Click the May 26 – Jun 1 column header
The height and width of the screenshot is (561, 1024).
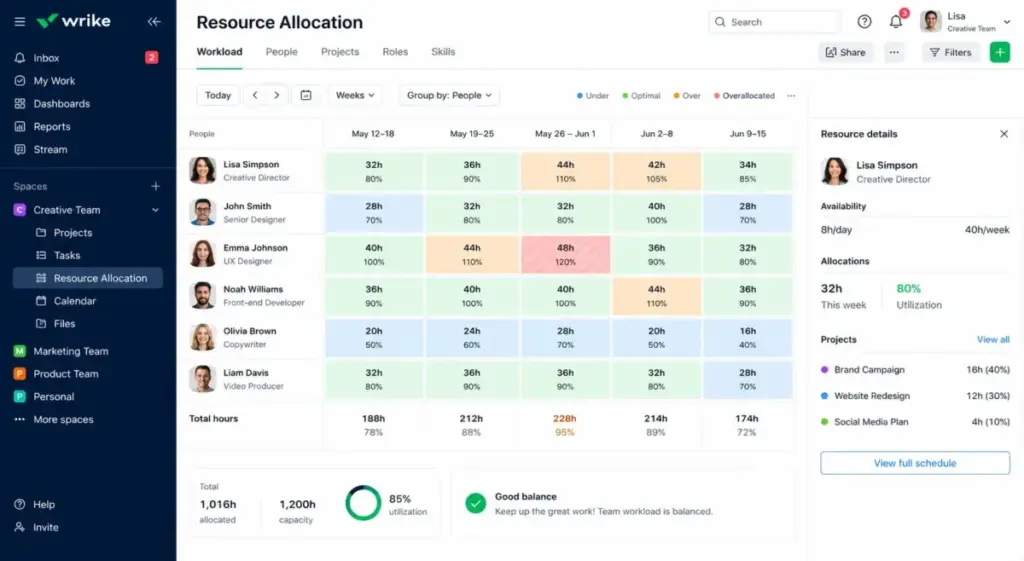[x=566, y=134]
